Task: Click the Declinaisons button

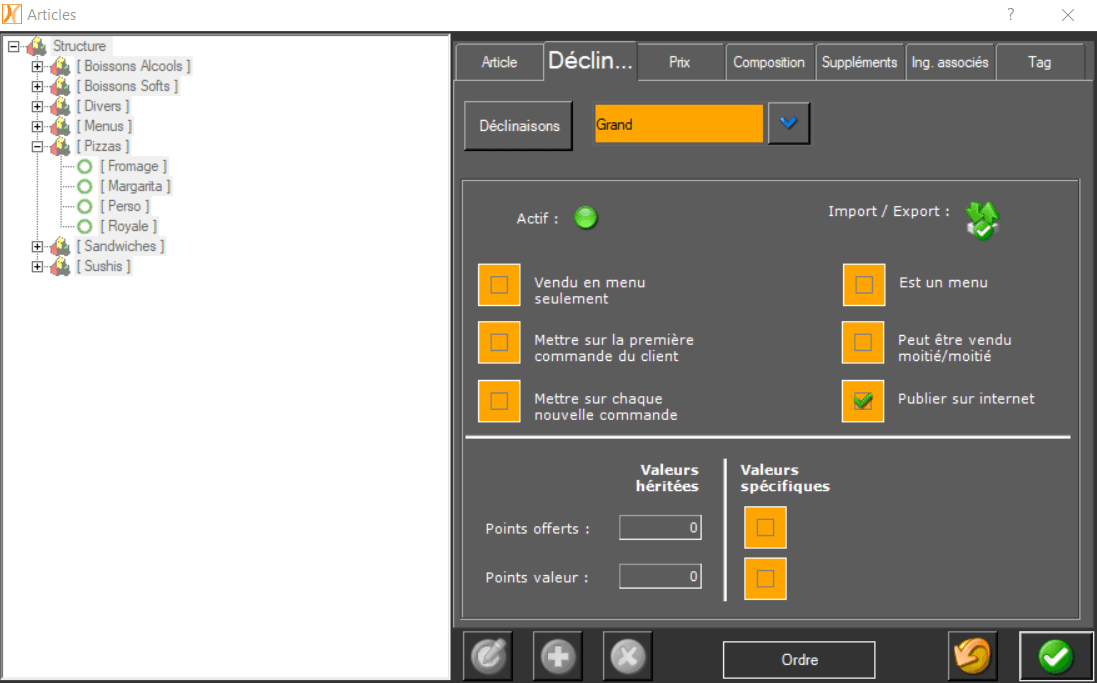Action: (x=517, y=126)
